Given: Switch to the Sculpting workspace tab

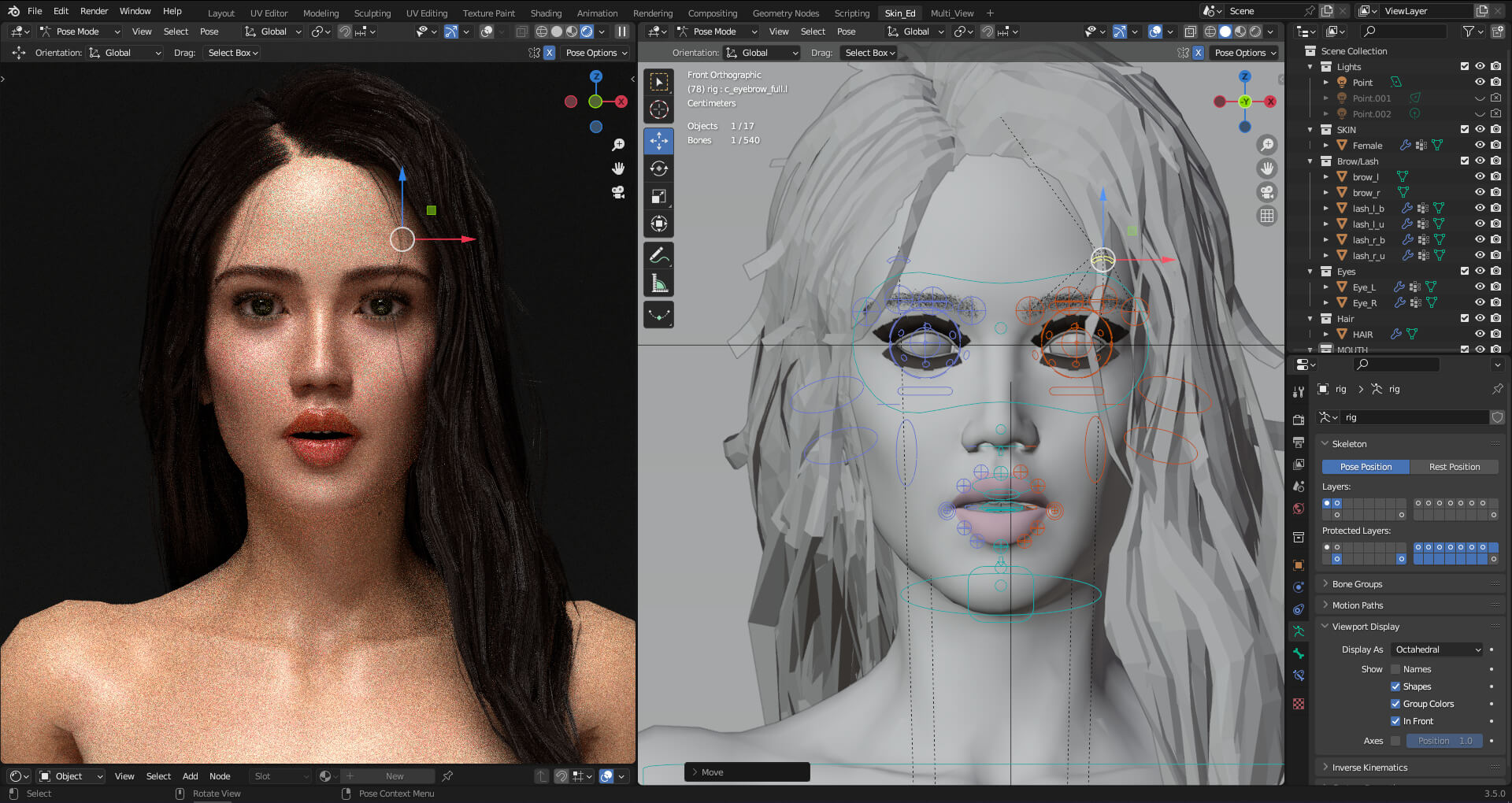Looking at the screenshot, I should [372, 13].
